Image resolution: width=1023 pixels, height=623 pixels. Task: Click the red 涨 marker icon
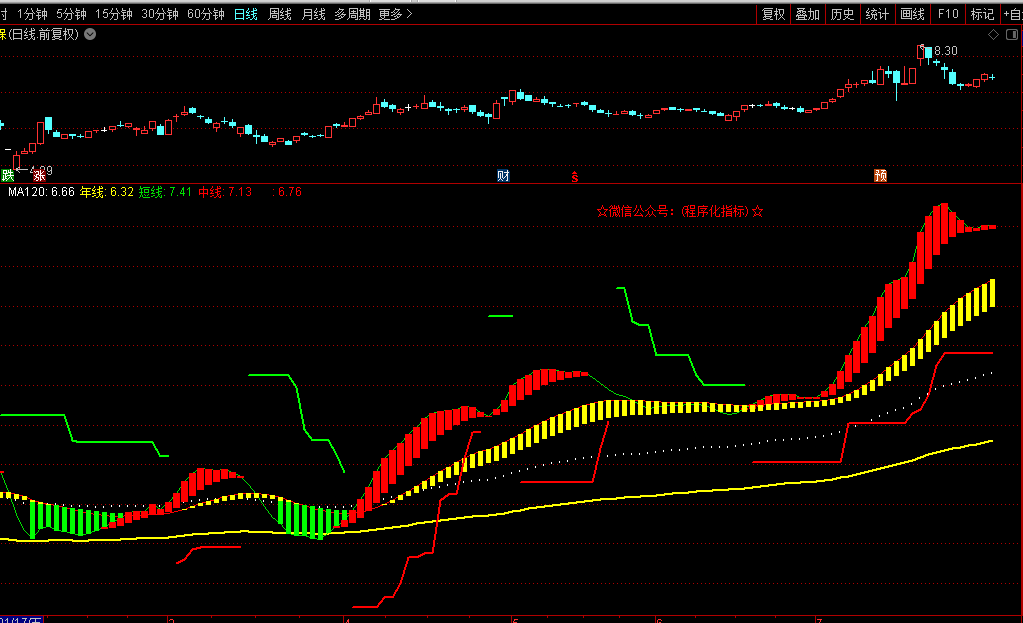39,176
